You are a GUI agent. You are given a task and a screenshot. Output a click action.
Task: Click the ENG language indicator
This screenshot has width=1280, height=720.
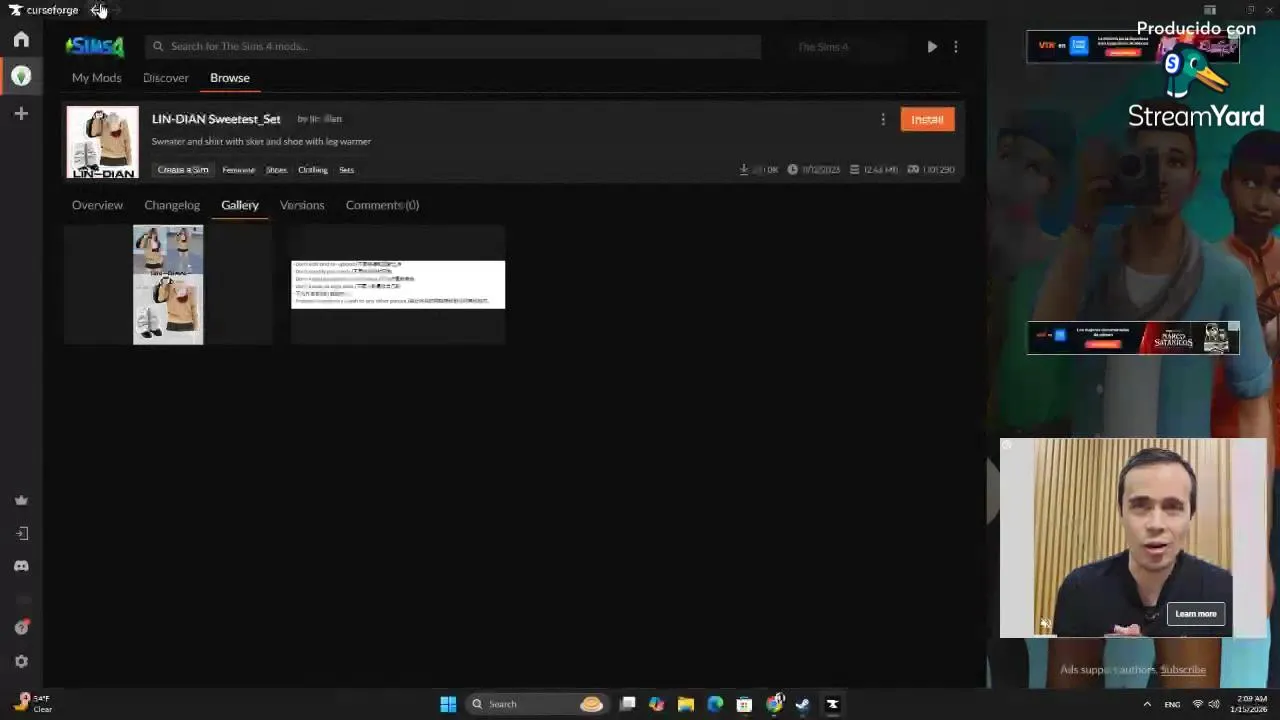(1172, 704)
